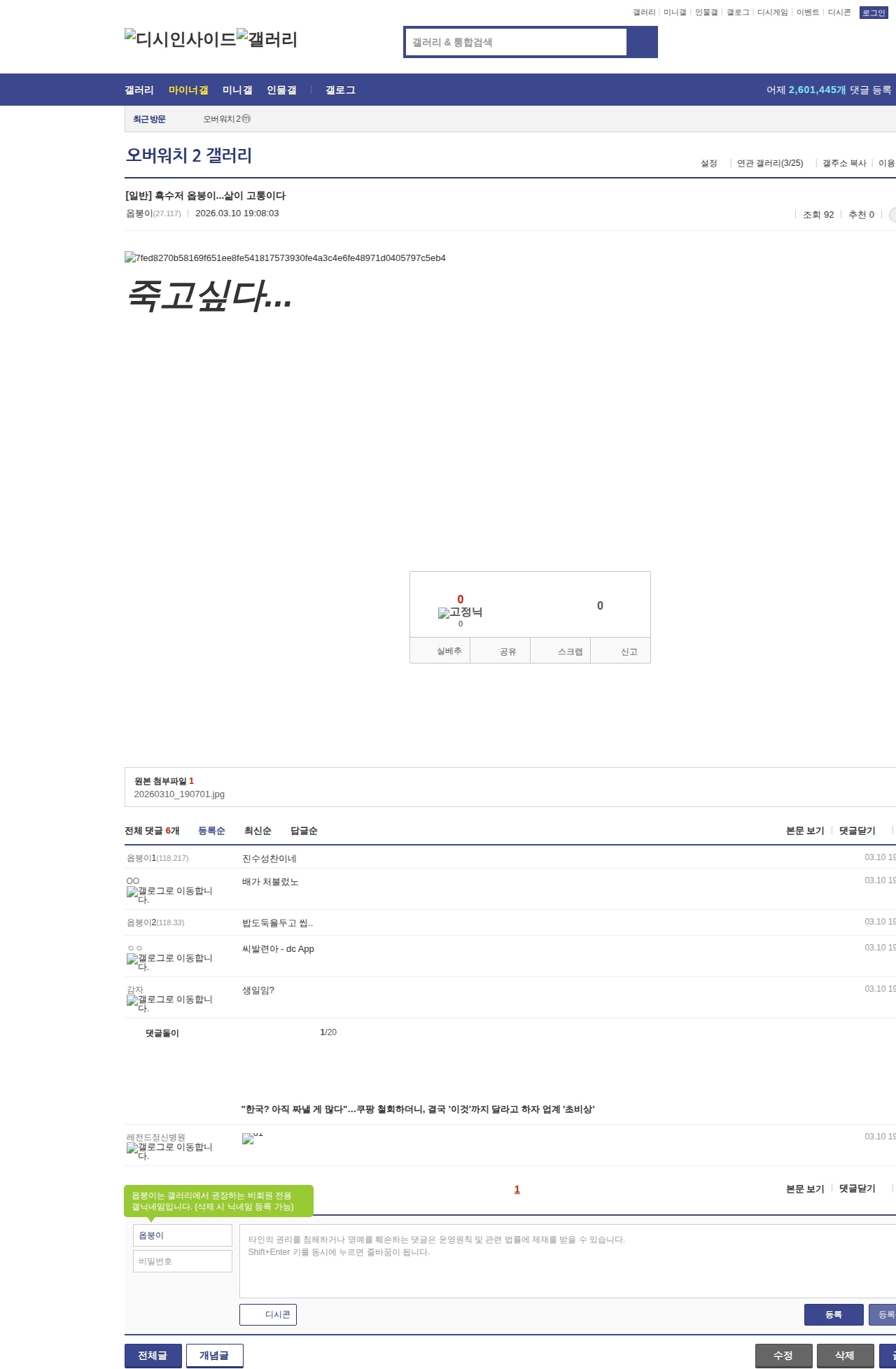Open 미니갤 in navigation bar
The image size is (896, 1369).
pyautogui.click(x=237, y=90)
